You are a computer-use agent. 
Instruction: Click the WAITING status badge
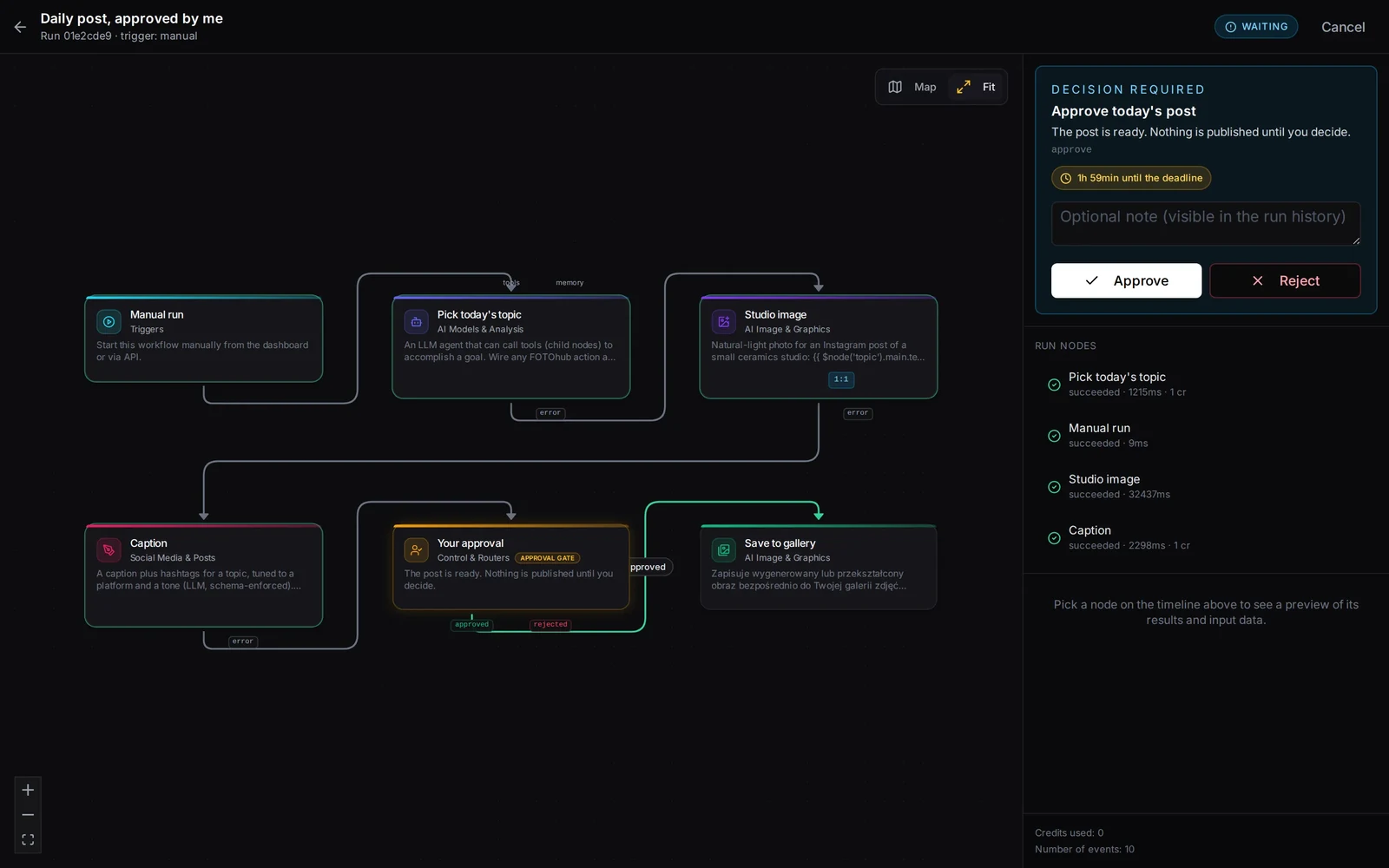point(1255,27)
